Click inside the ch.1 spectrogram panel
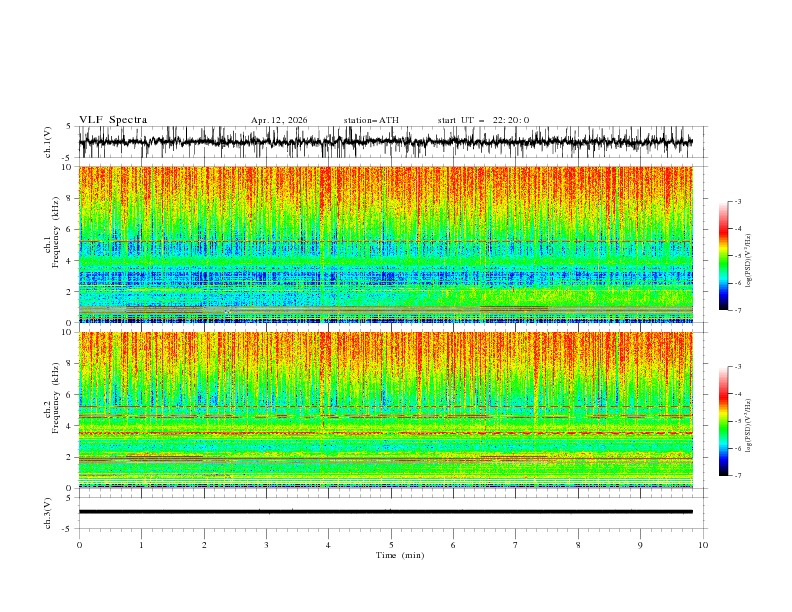This screenshot has height=612, width=792. pos(386,244)
